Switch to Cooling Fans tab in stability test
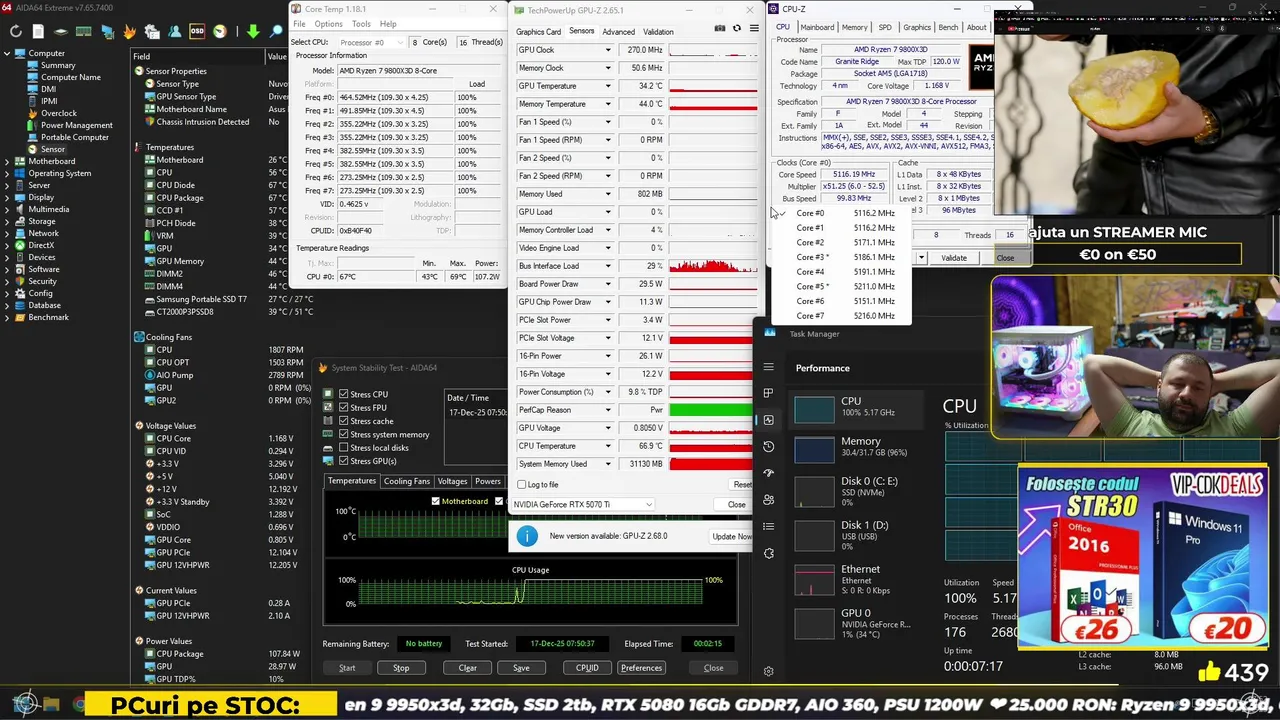The height and width of the screenshot is (720, 1280). coord(407,481)
